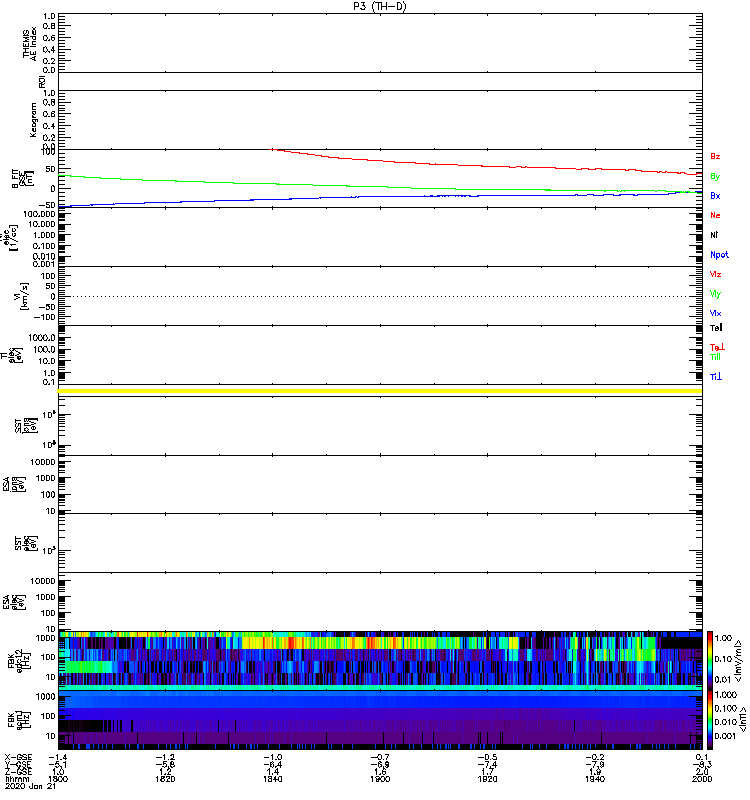Click the '1800' time tick label
Viewport: 750px width, 800px height.
[58, 779]
